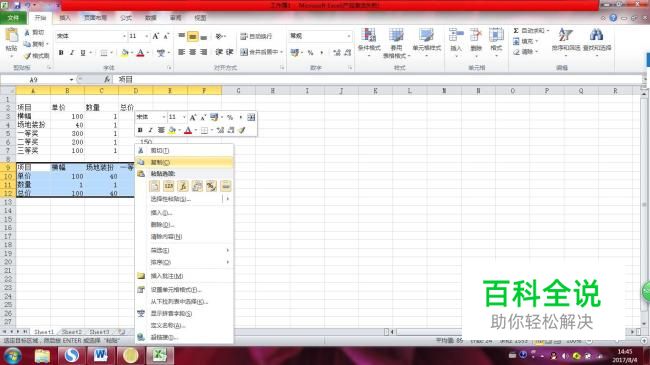Image resolution: width=650 pixels, height=365 pixels.
Task: Expand the Merge and Center (合并后居中) arrow
Action: (x=281, y=52)
